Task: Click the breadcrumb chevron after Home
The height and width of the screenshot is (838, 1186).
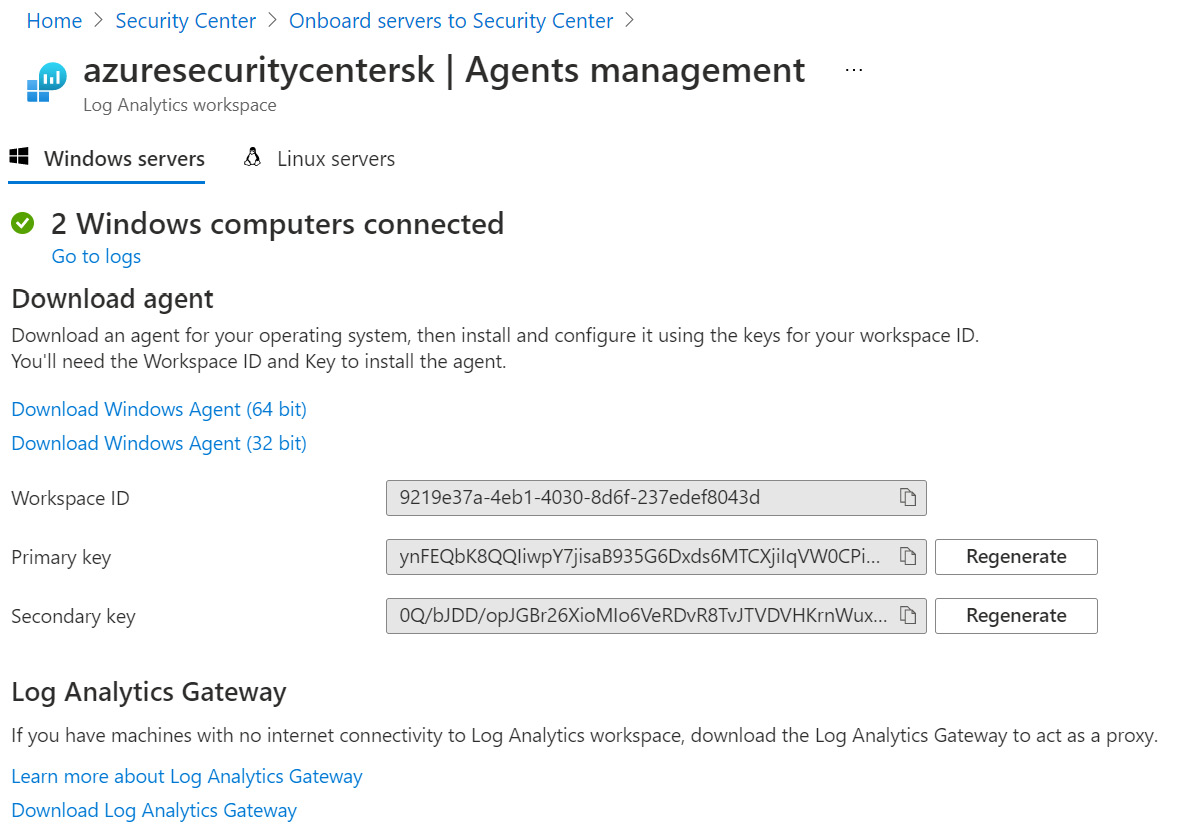Action: pos(98,20)
